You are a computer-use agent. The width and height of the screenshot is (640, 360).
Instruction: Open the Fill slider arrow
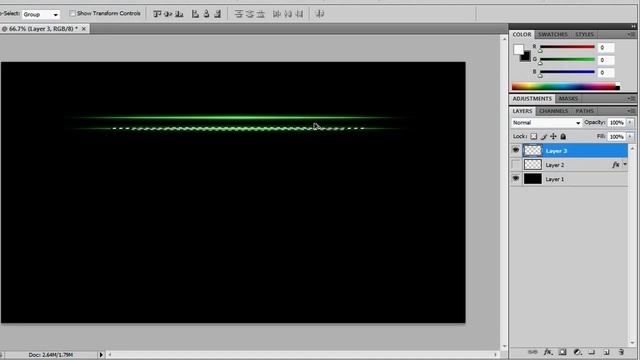click(x=630, y=136)
